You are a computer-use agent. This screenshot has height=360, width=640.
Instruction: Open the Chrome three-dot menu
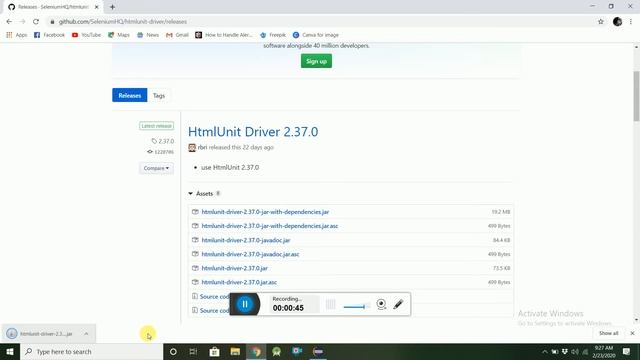tap(631, 22)
